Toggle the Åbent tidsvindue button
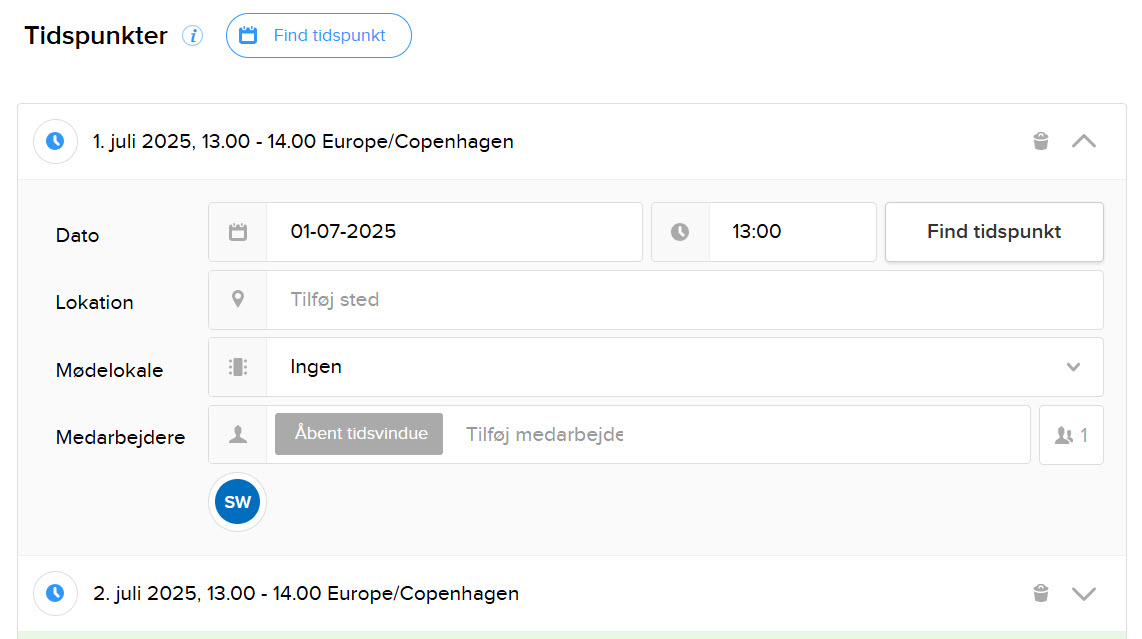This screenshot has width=1142, height=639. [359, 434]
